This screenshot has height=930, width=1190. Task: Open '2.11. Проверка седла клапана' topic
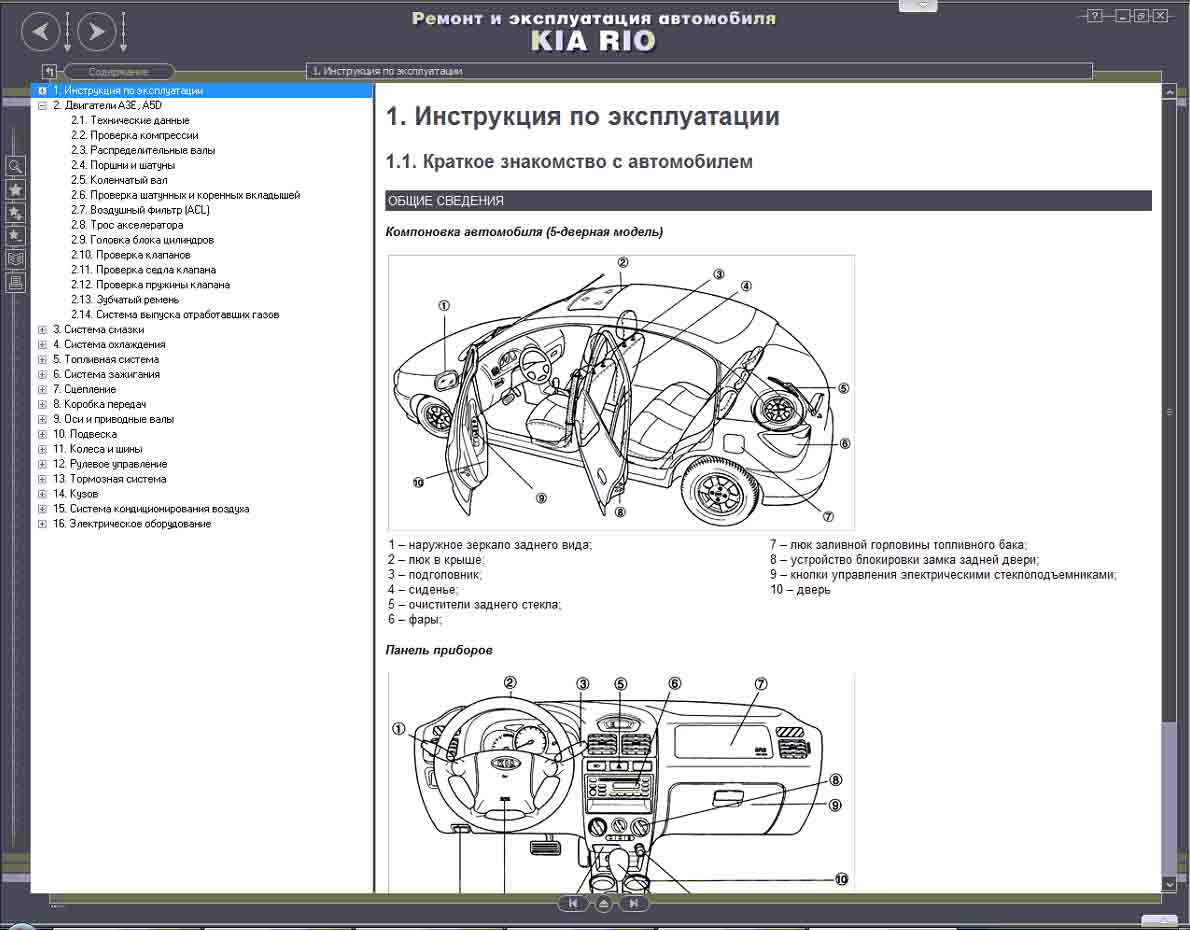(x=143, y=270)
